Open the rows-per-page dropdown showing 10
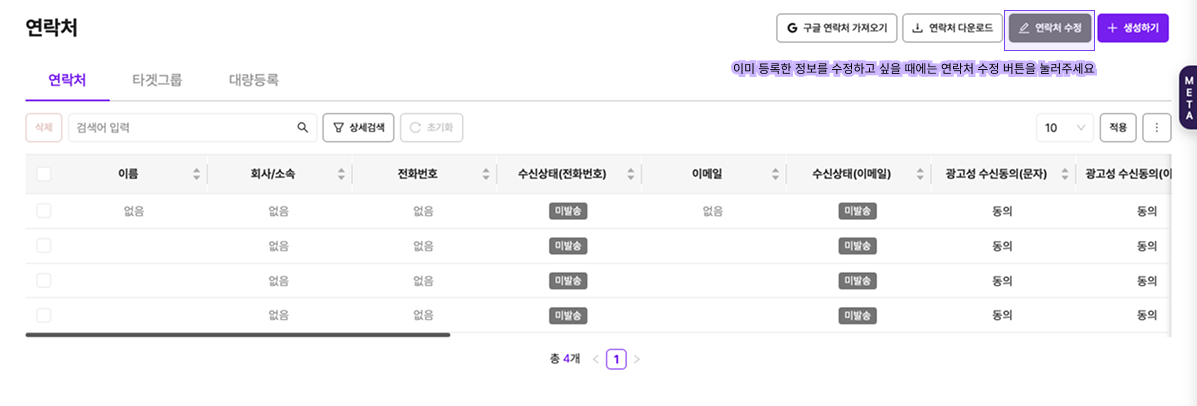This screenshot has height=406, width=1197. (1064, 128)
